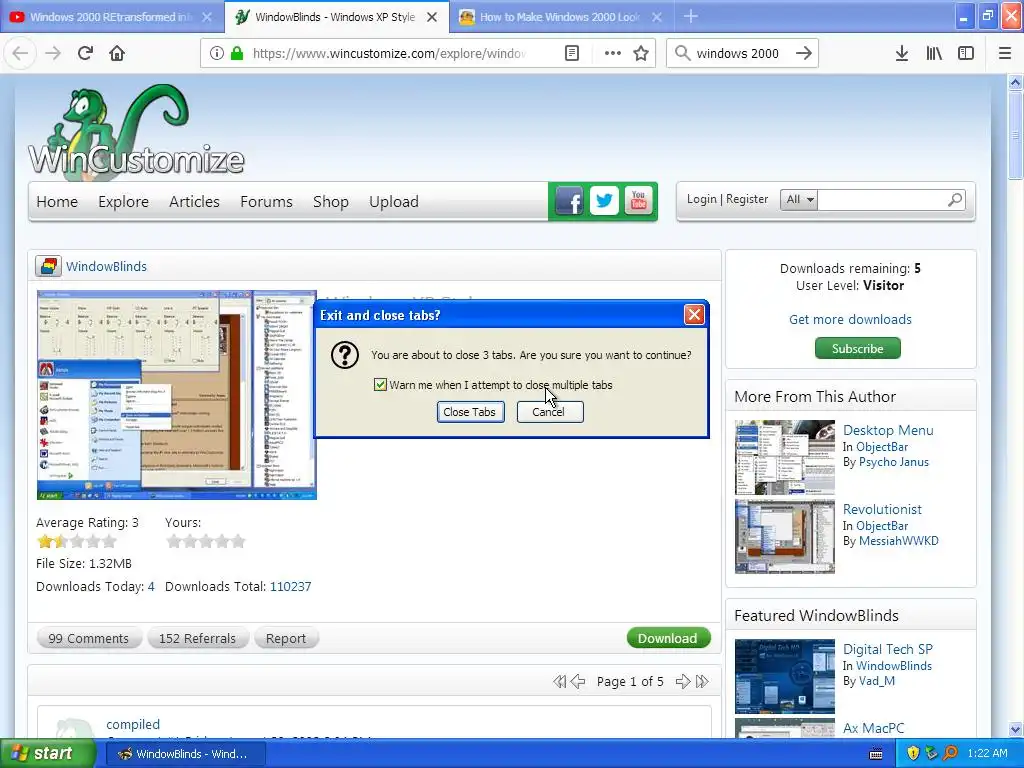Viewport: 1024px width, 768px height.
Task: Toggle Reader View in address bar
Action: [572, 53]
